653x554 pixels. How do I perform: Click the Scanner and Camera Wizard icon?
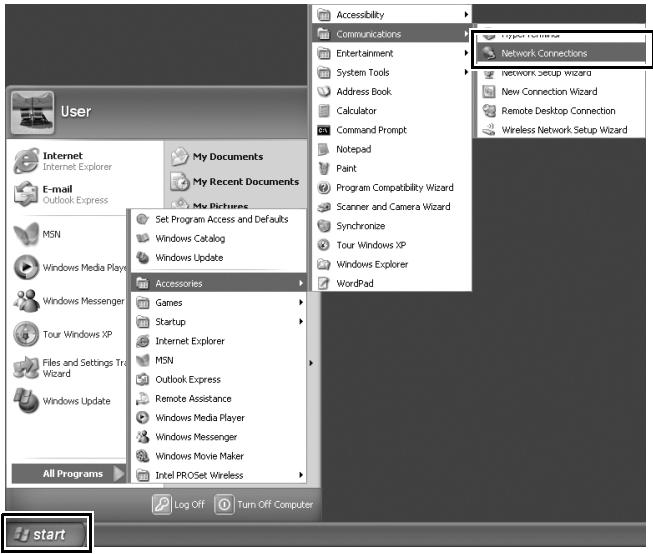coord(324,207)
